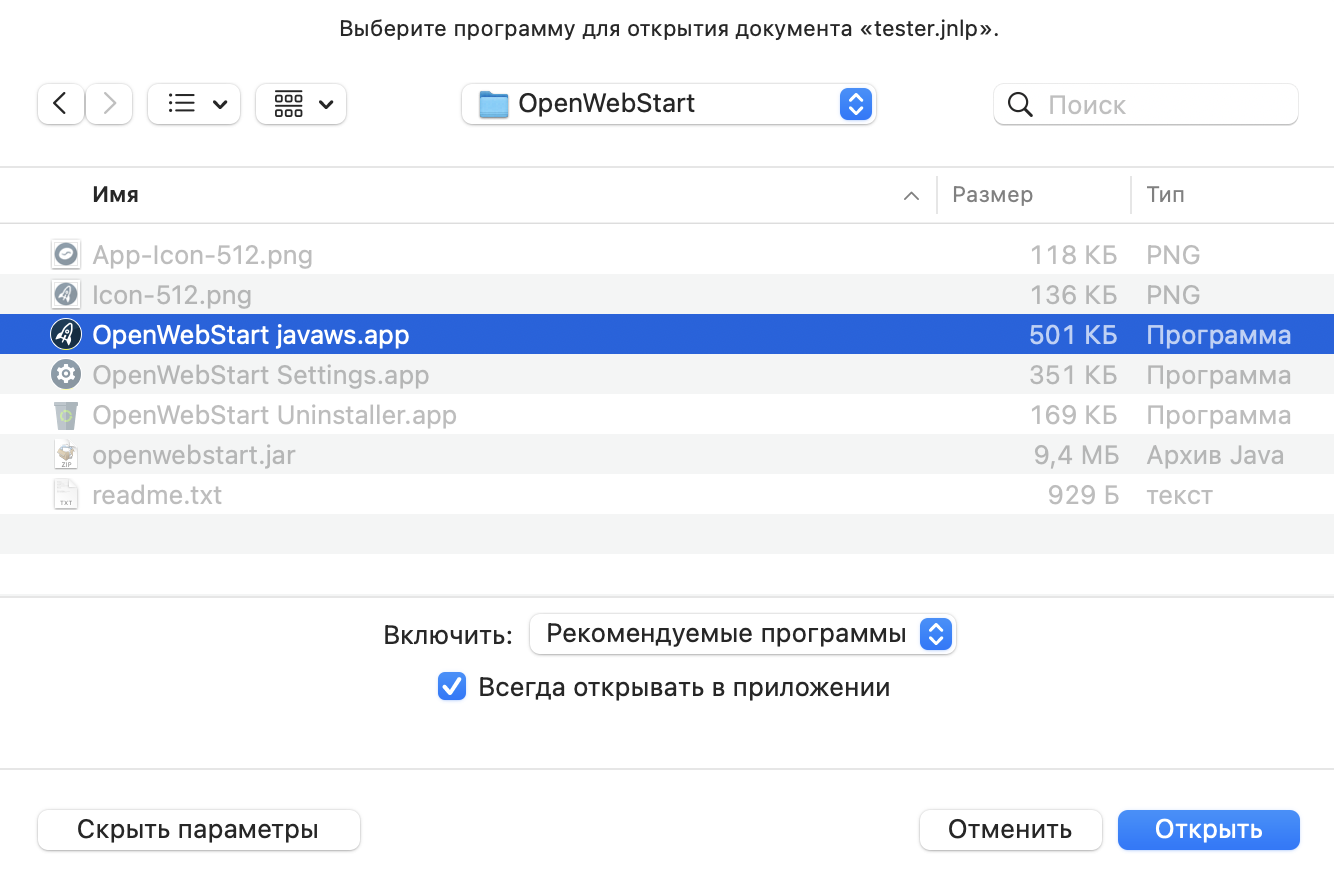Click the OpenWebStart Uninstaller trash icon
This screenshot has width=1334, height=870.
coord(66,415)
